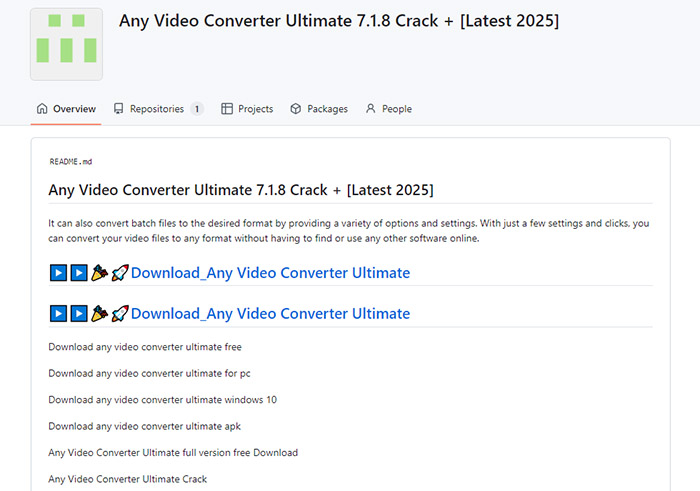Click text 'Download any video converter ultimate free'
Viewport: 700px width, 491px height.
[145, 347]
